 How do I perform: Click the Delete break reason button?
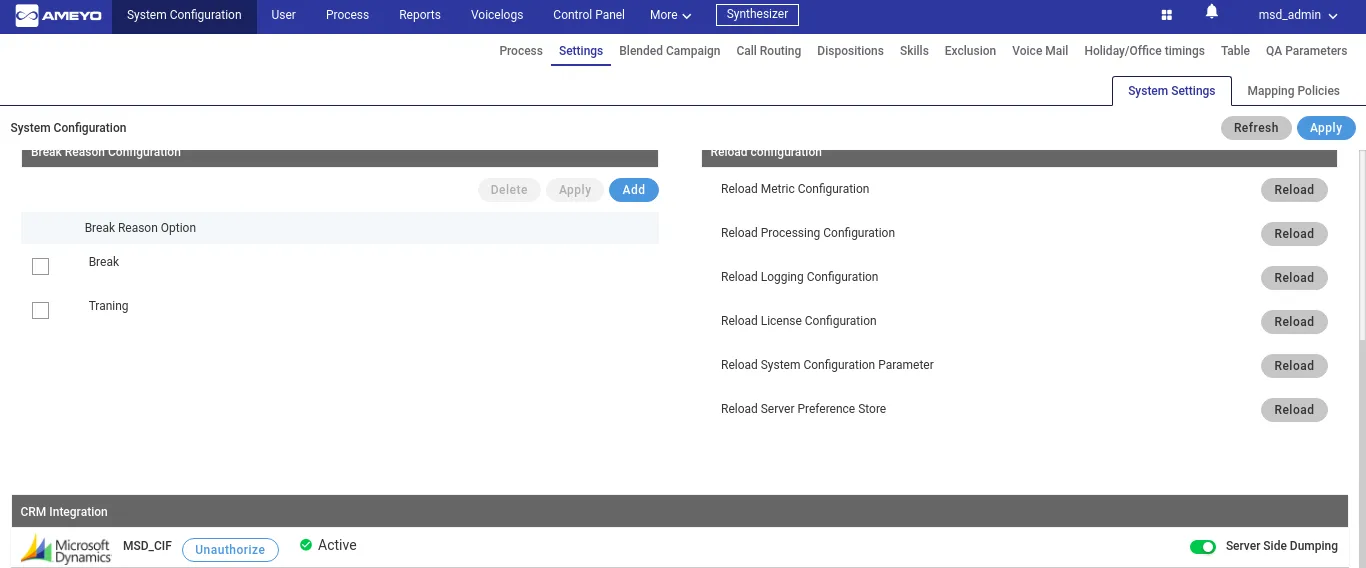pyautogui.click(x=509, y=190)
